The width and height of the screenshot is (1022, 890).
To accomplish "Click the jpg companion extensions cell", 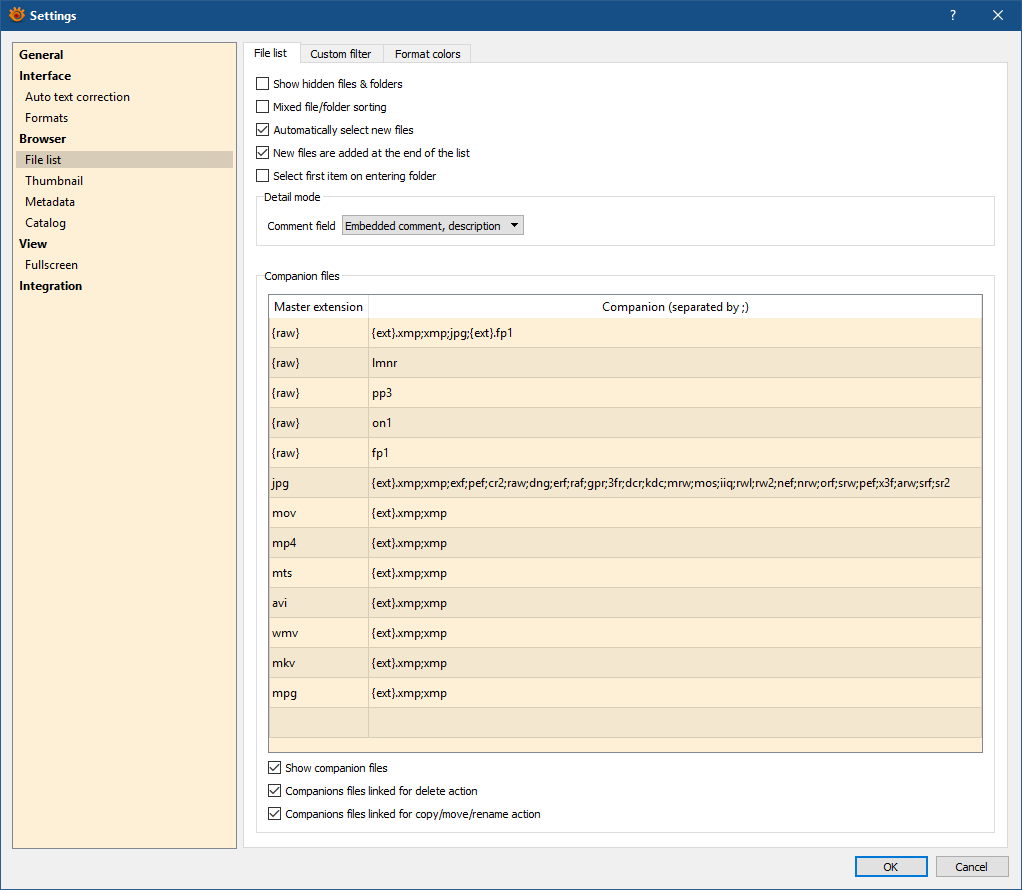I will click(660, 483).
